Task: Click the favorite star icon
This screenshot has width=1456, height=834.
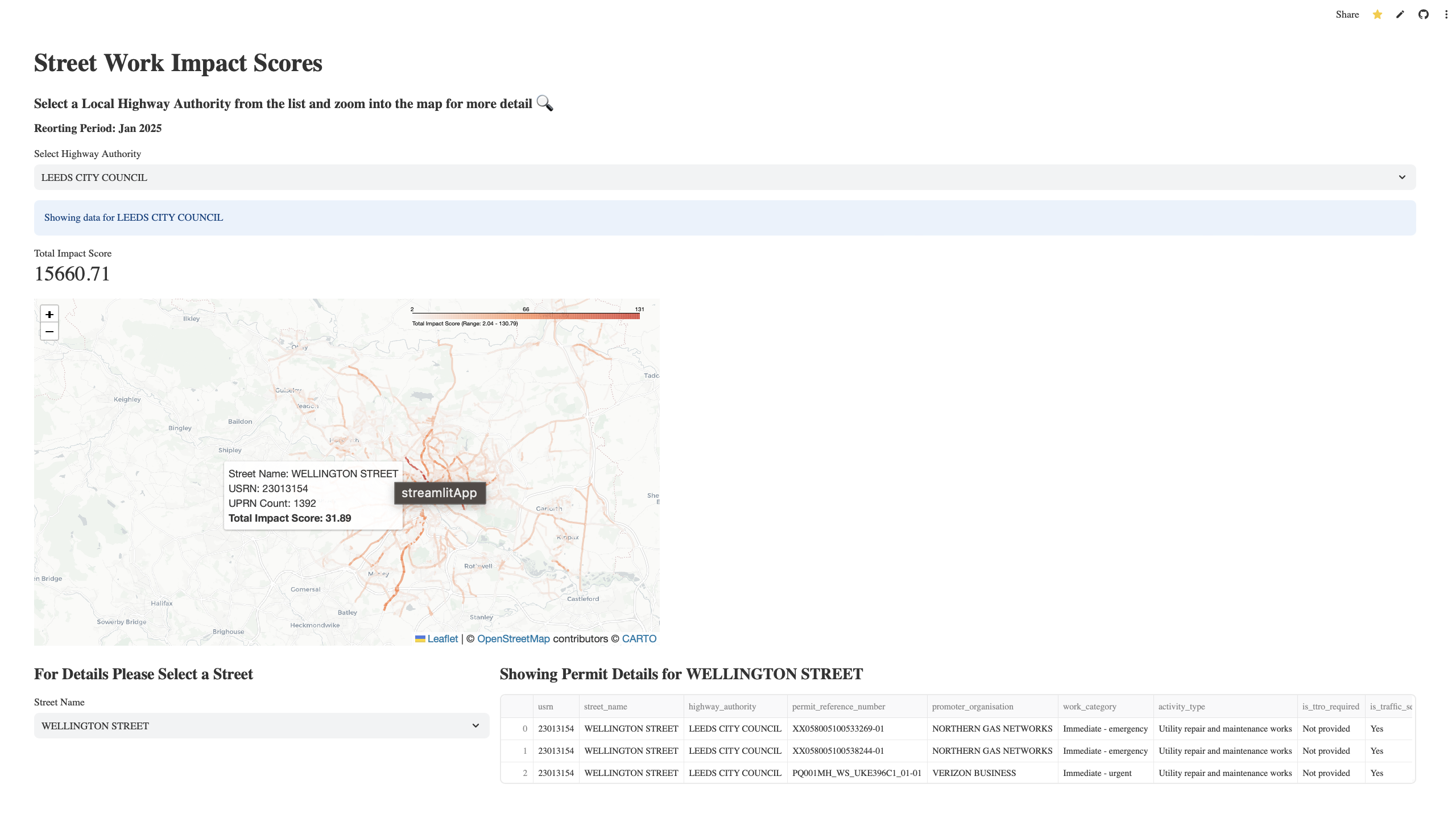Action: [1377, 15]
